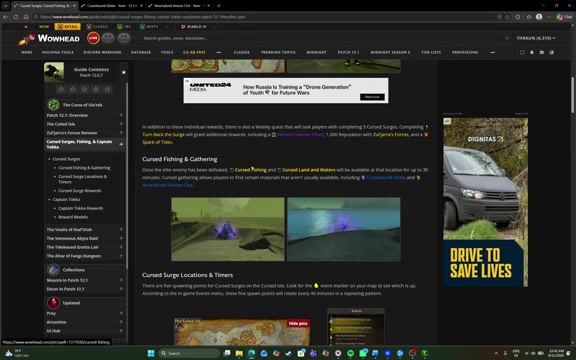576x360 pixels.
Task: Collapse guide contents sidebar icon
Action: [x=123, y=72]
